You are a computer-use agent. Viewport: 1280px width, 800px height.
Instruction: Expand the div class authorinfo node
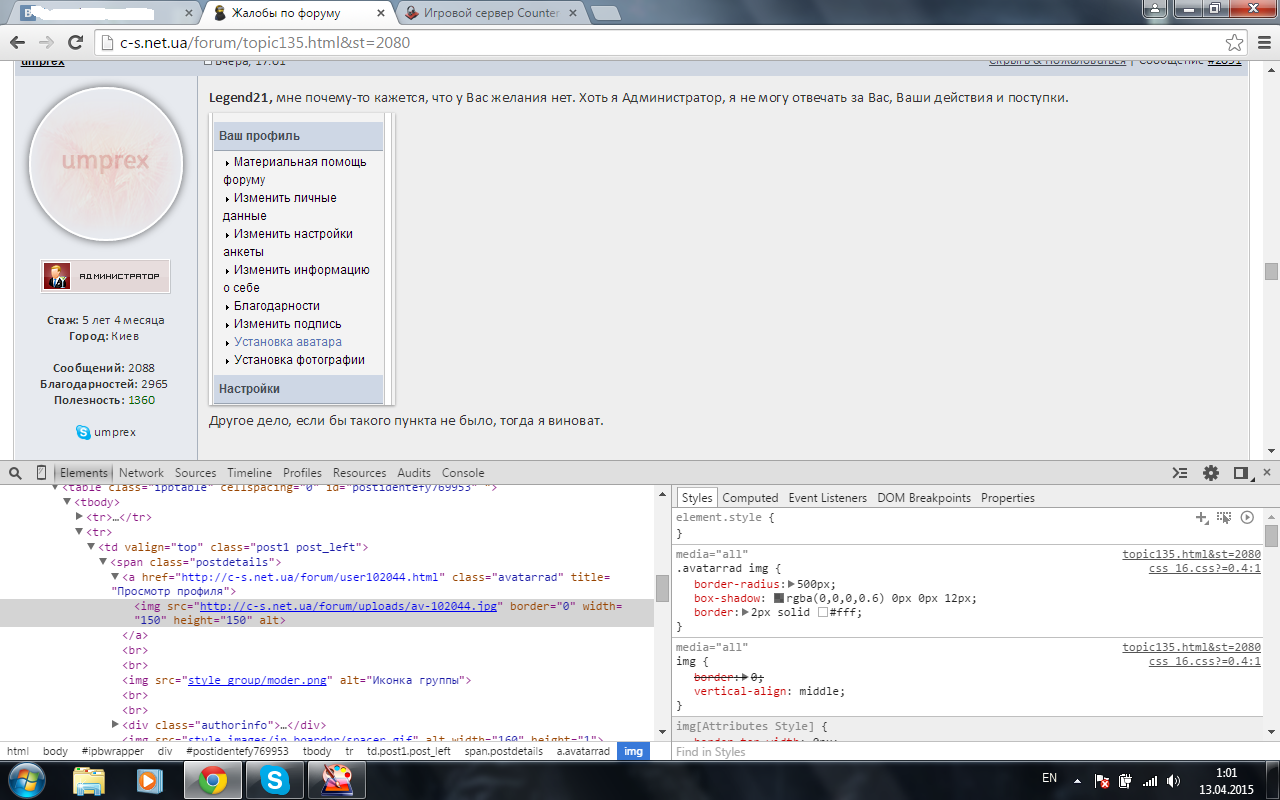115,724
